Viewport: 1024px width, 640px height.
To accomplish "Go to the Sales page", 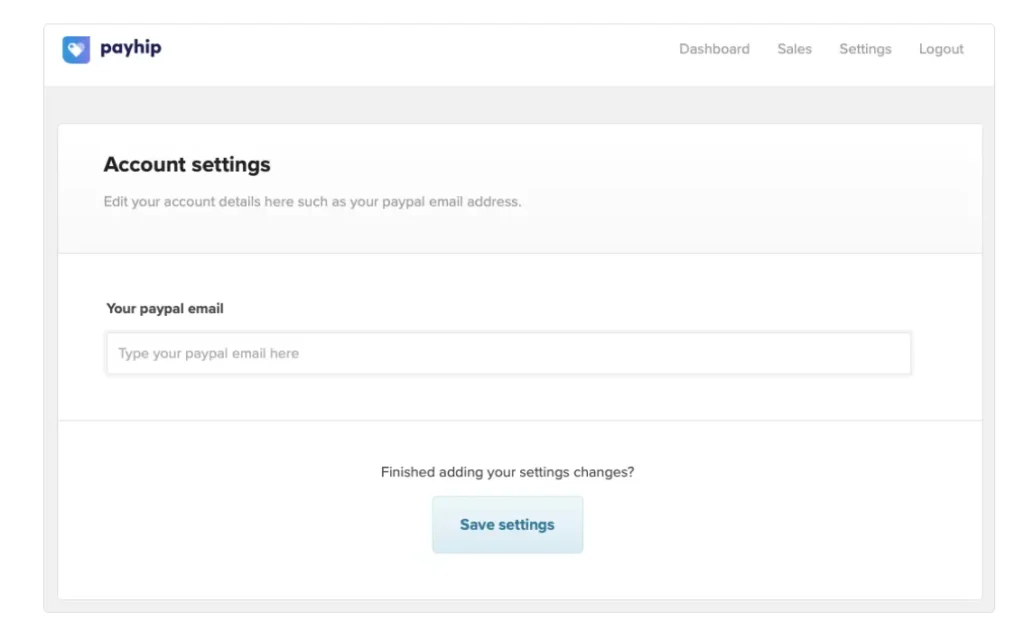I will pyautogui.click(x=794, y=49).
